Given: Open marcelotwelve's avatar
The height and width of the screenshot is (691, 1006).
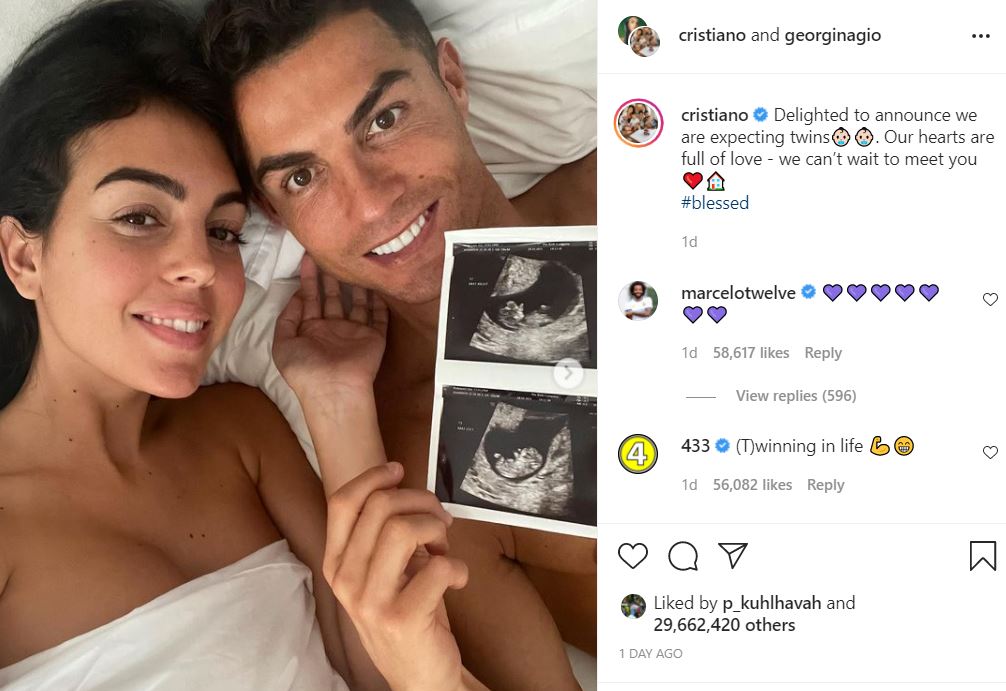Looking at the screenshot, I should click(638, 300).
